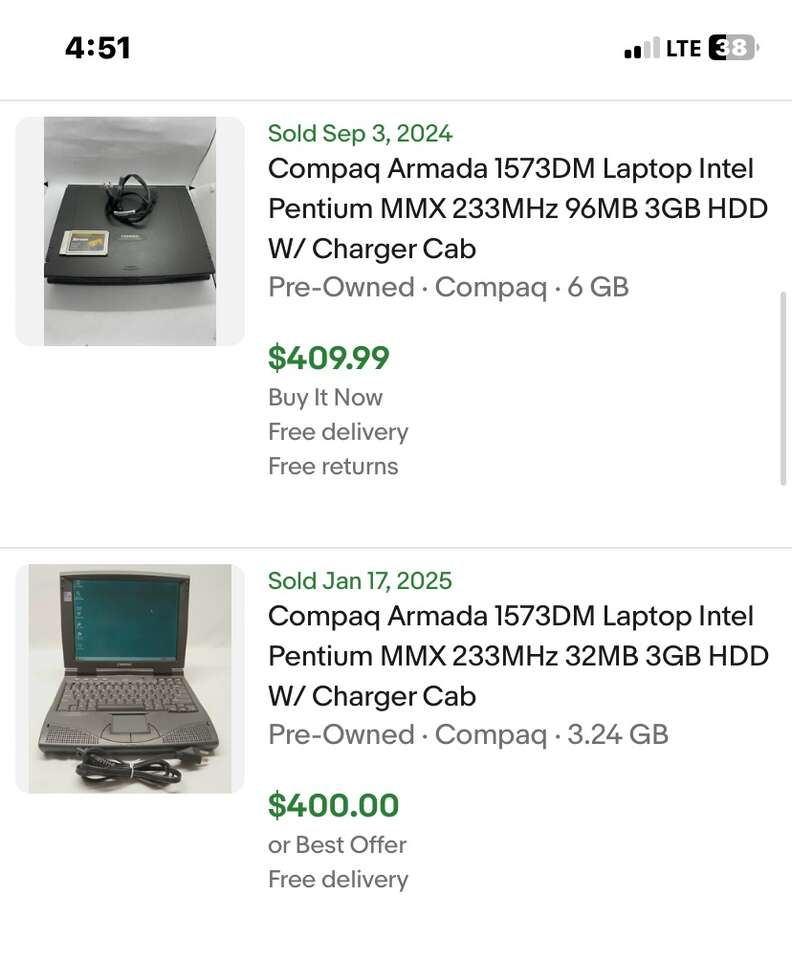The width and height of the screenshot is (792, 960).
Task: Tap Free delivery under the $409.99 listing
Action: (x=338, y=432)
